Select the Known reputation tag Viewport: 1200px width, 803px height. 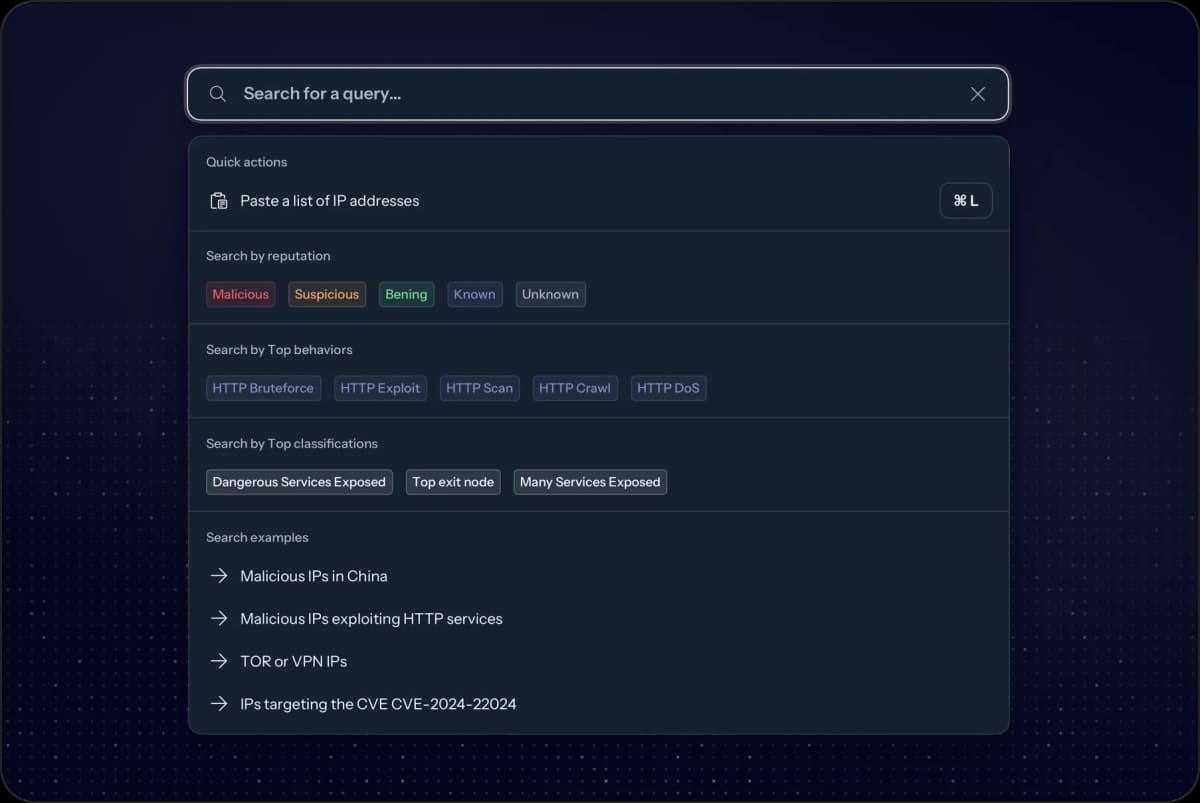pyautogui.click(x=474, y=295)
